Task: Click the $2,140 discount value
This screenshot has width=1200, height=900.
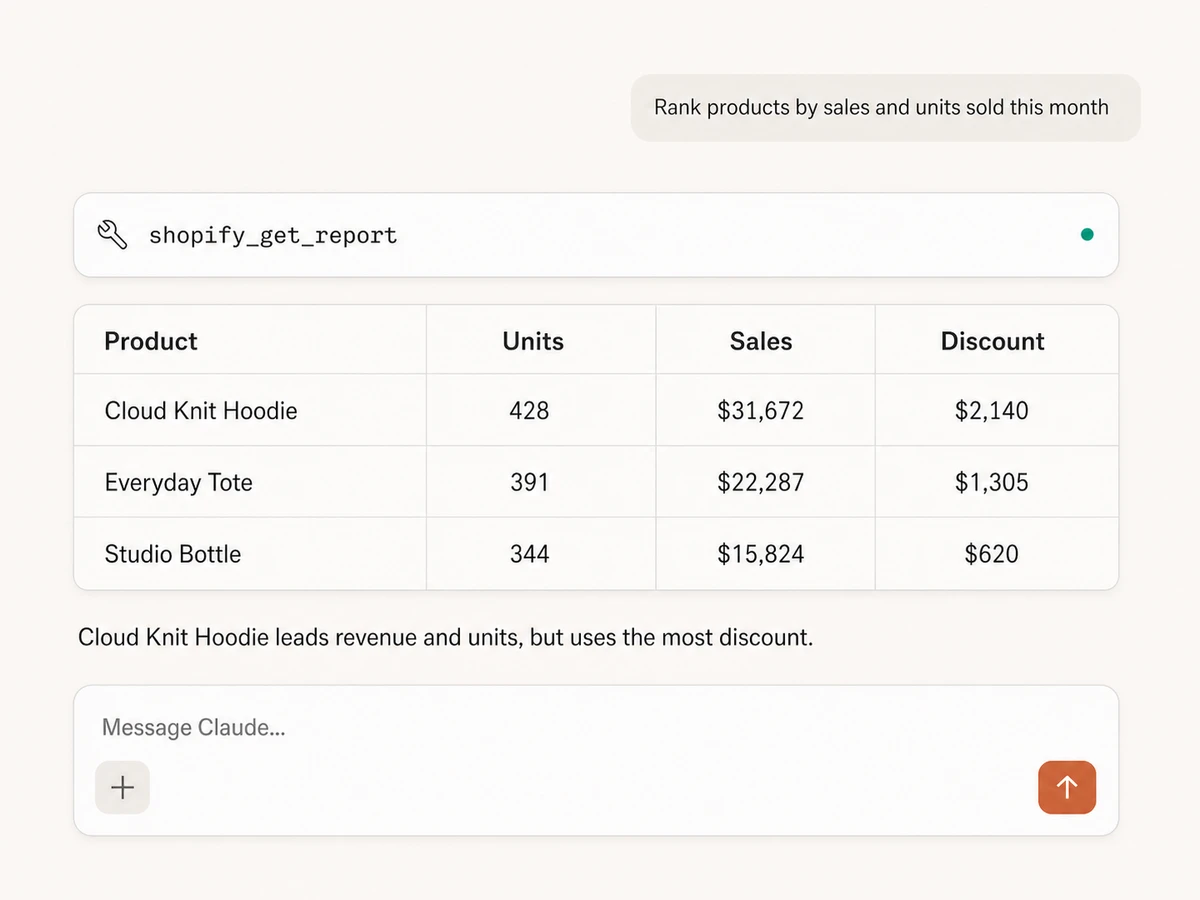Action: click(992, 411)
